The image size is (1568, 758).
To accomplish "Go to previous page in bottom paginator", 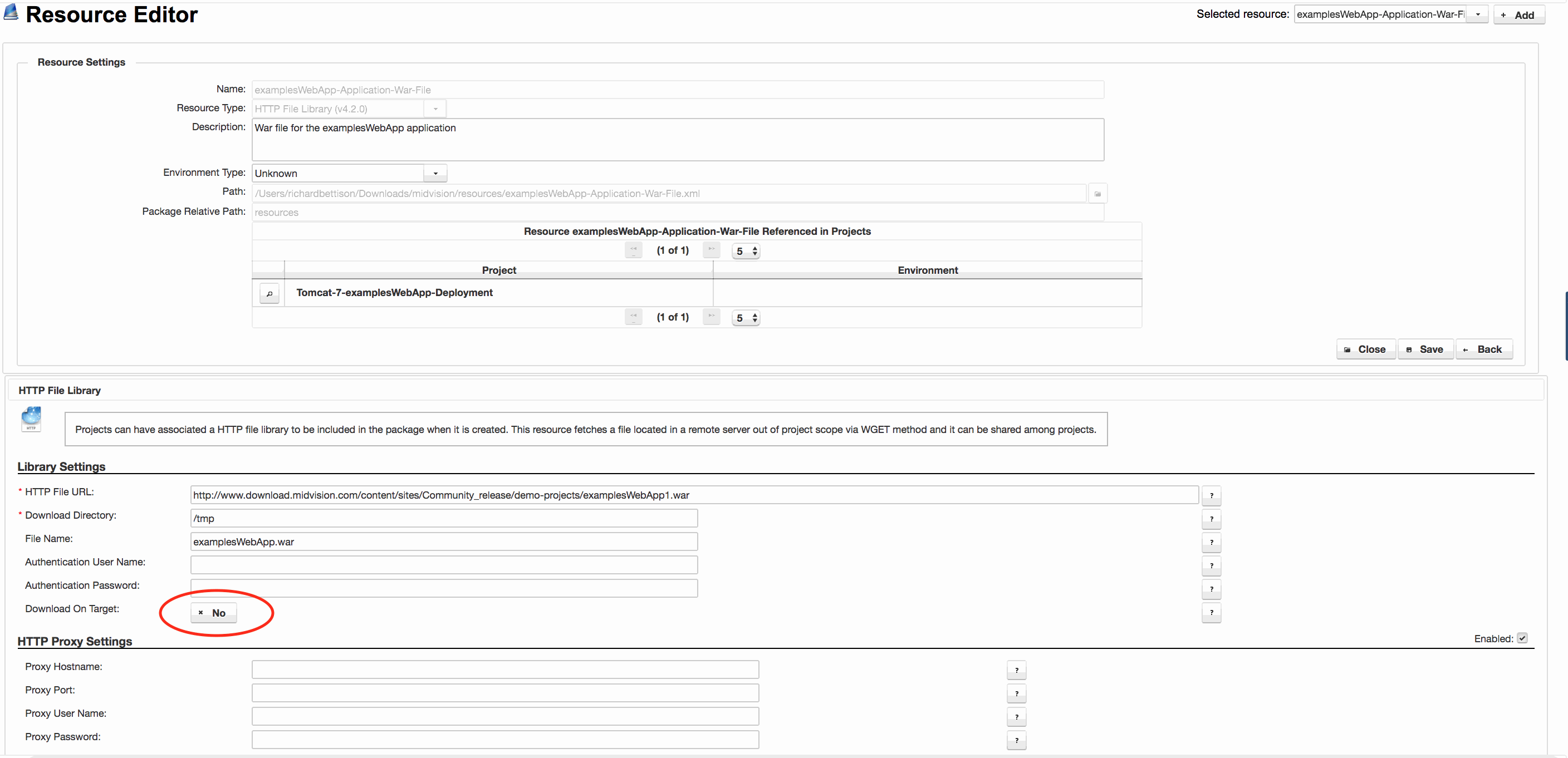I will [634, 316].
